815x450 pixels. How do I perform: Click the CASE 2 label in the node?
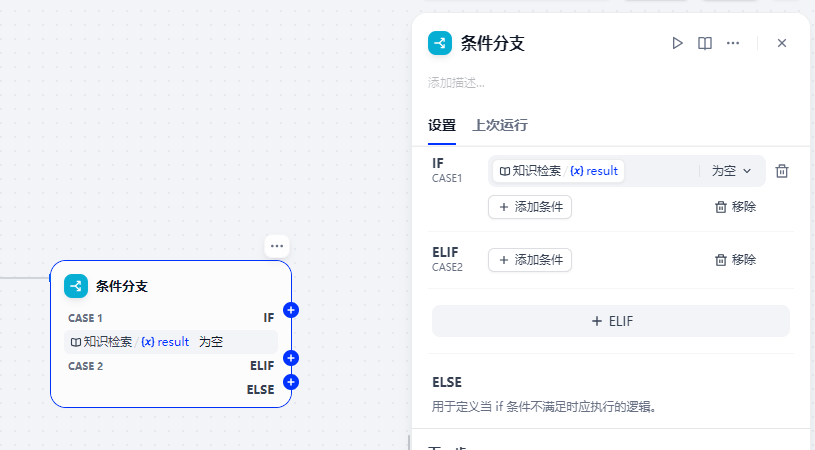[85, 366]
